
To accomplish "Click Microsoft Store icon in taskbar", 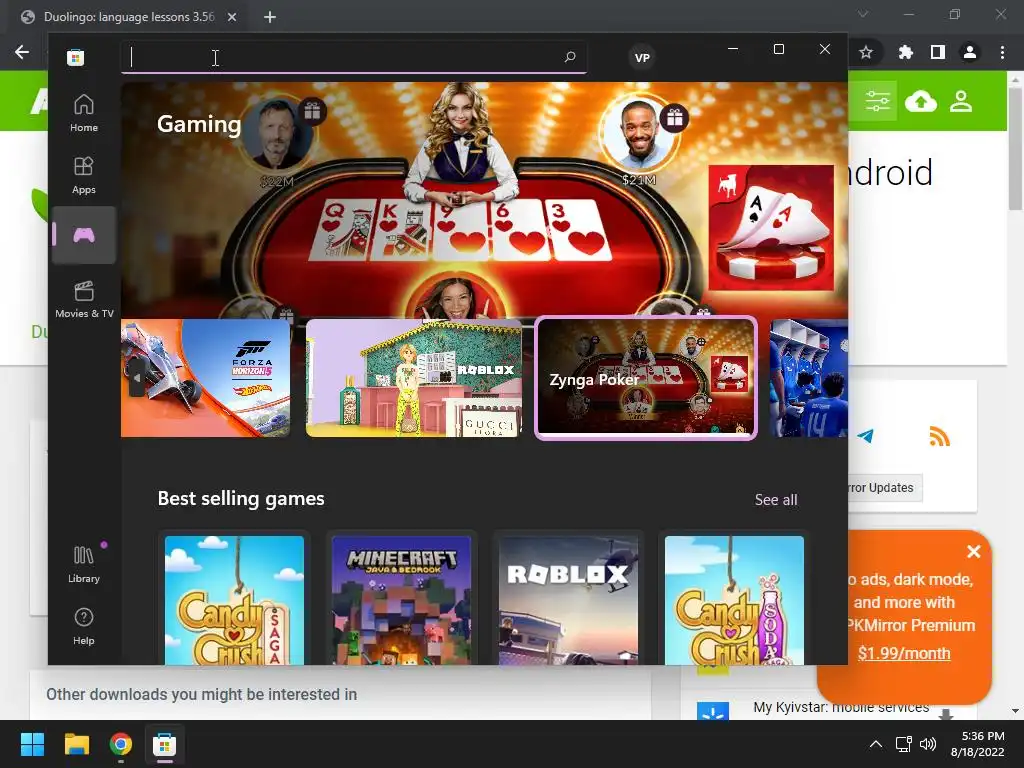I will (x=165, y=744).
